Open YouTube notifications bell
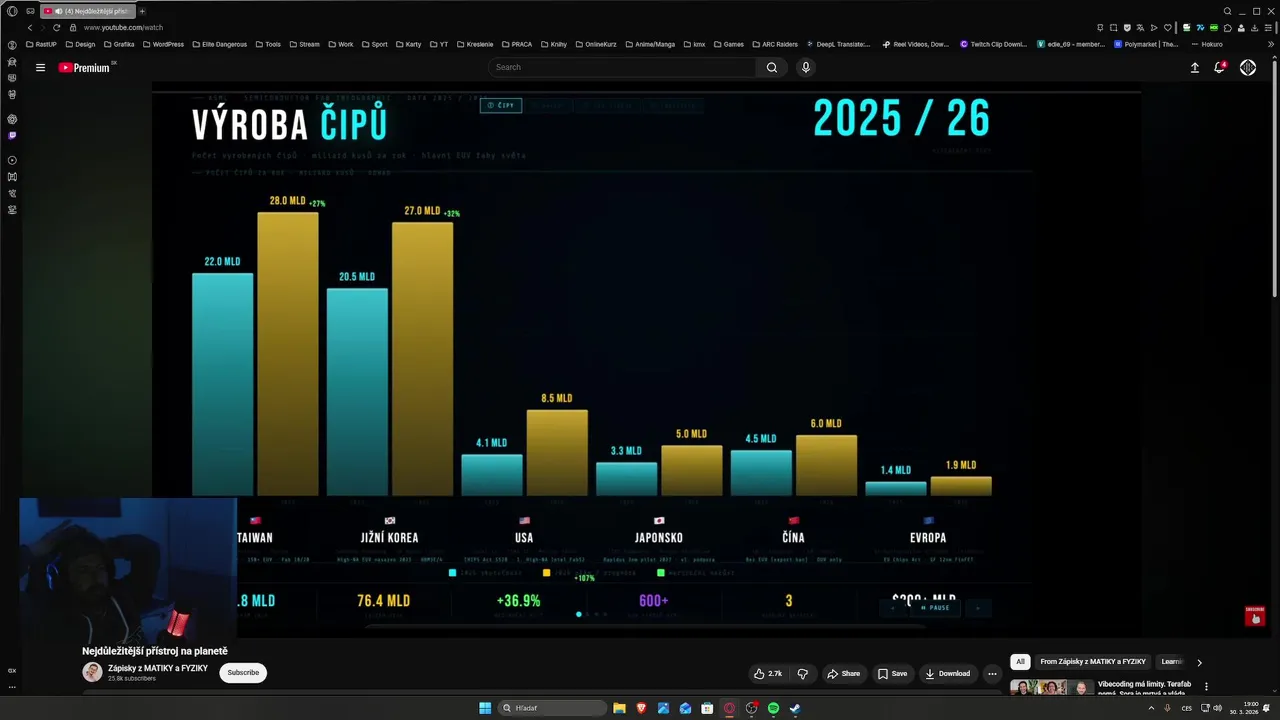 1220,67
